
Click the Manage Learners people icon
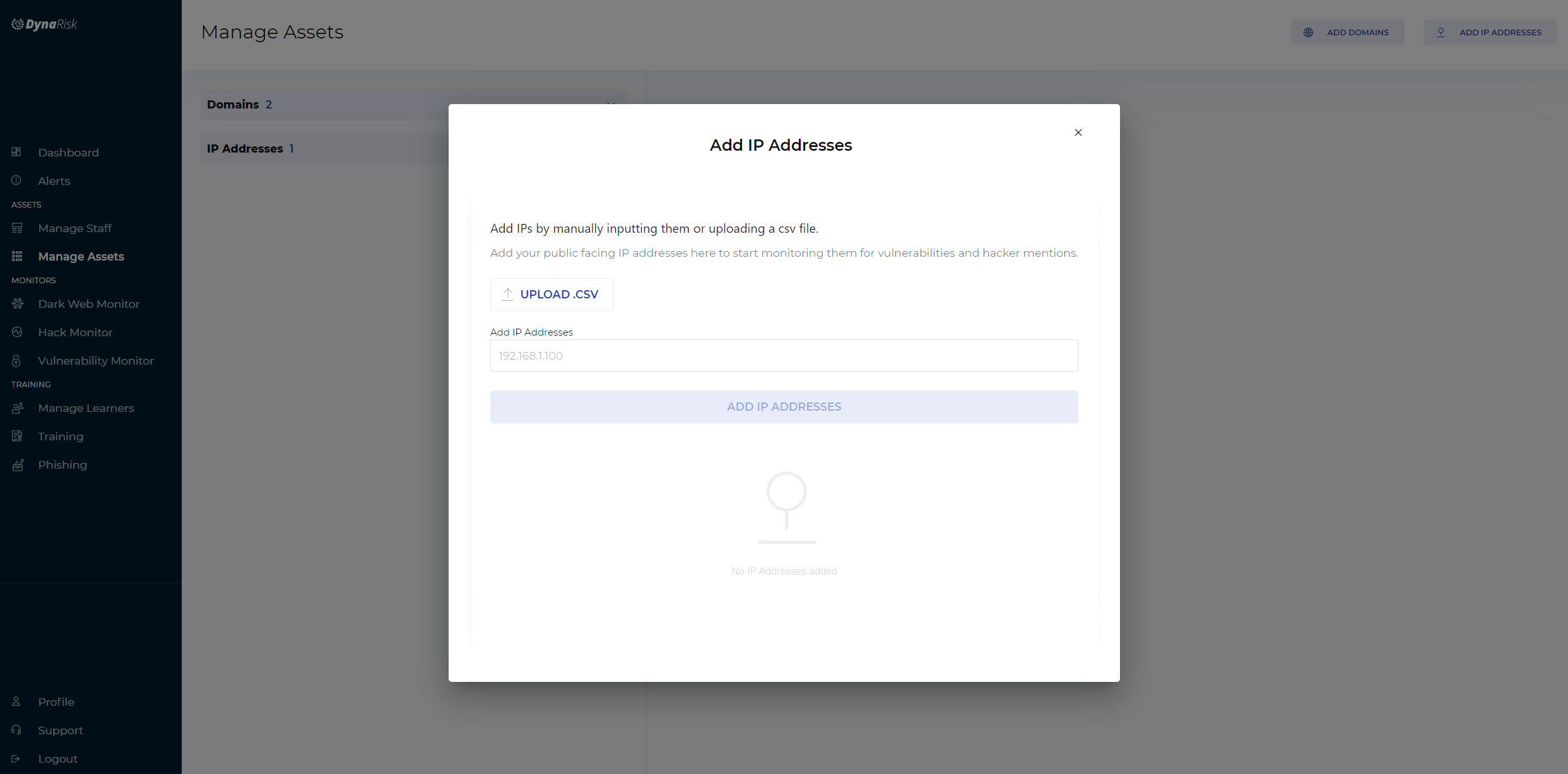point(18,408)
